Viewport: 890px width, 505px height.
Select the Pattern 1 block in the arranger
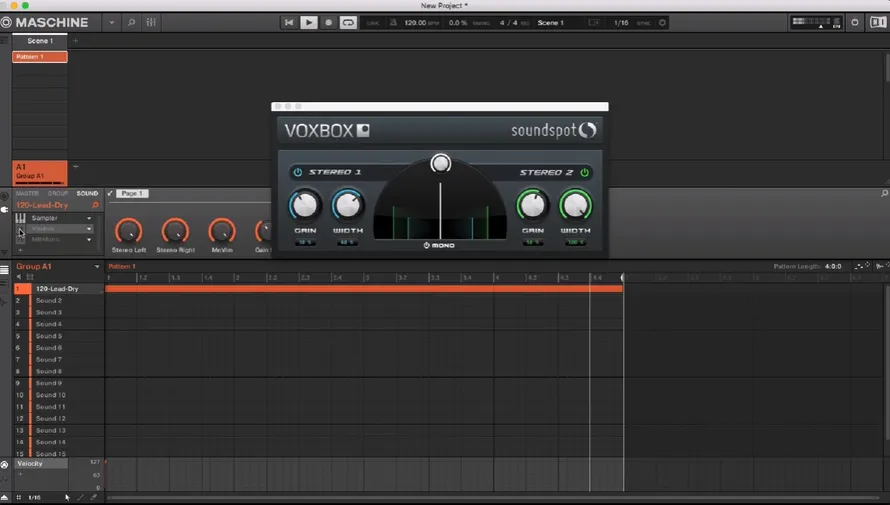(x=40, y=57)
